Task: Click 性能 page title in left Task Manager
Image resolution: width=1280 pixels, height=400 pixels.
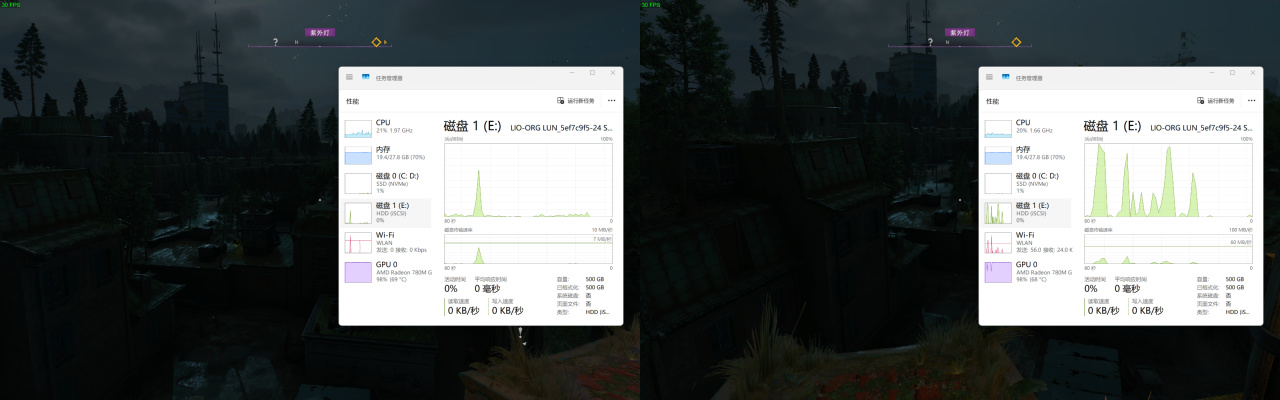Action: click(x=352, y=101)
